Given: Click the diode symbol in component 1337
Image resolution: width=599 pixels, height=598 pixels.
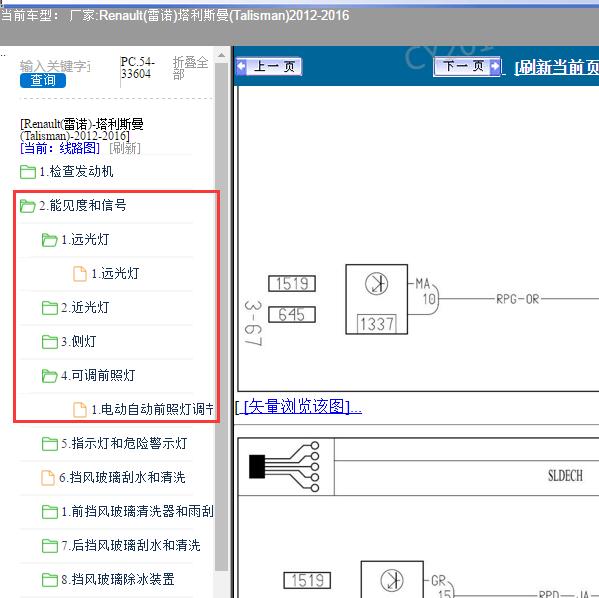Looking at the screenshot, I should [x=377, y=284].
